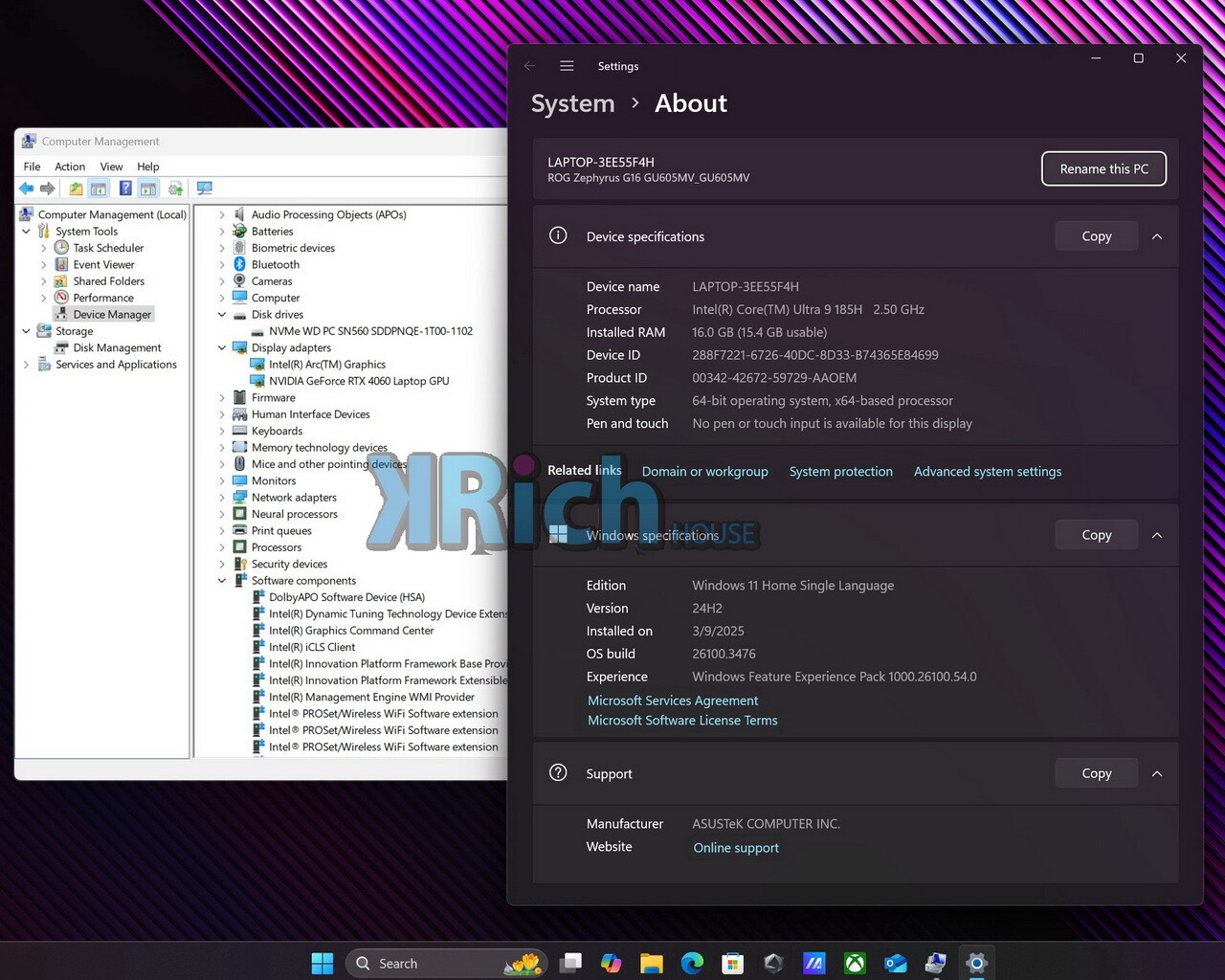
Task: Click Rename this PC button
Action: click(x=1103, y=168)
